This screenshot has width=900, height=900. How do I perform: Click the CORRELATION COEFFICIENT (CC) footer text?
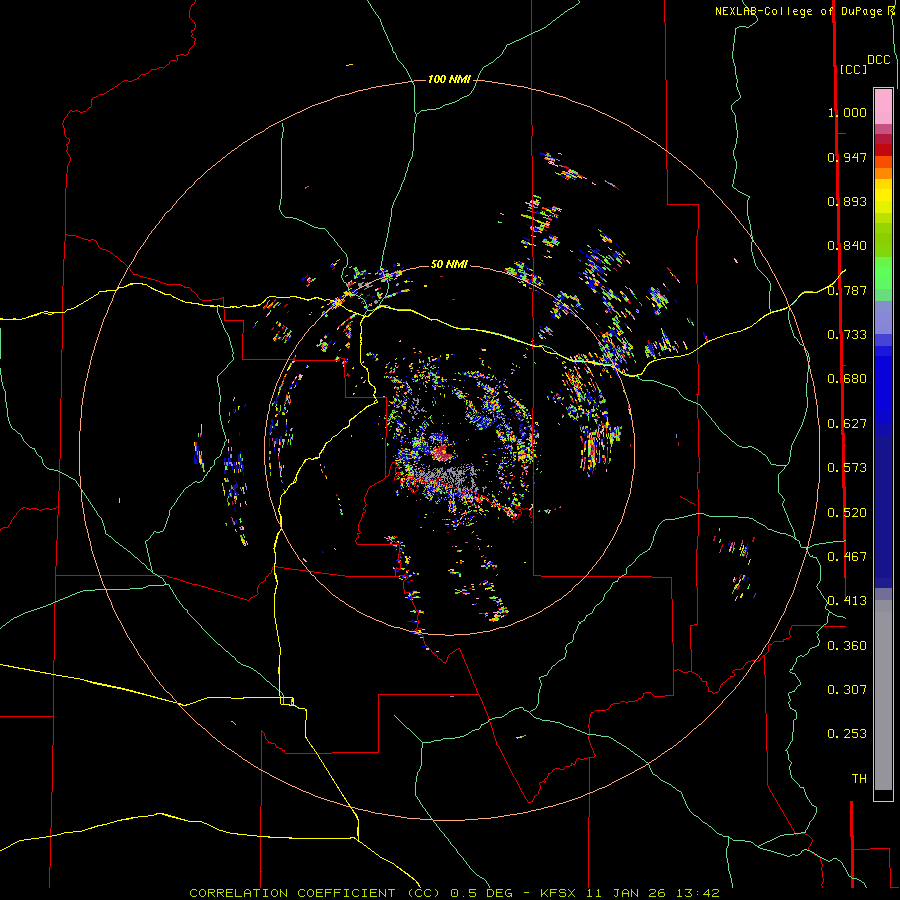point(315,893)
